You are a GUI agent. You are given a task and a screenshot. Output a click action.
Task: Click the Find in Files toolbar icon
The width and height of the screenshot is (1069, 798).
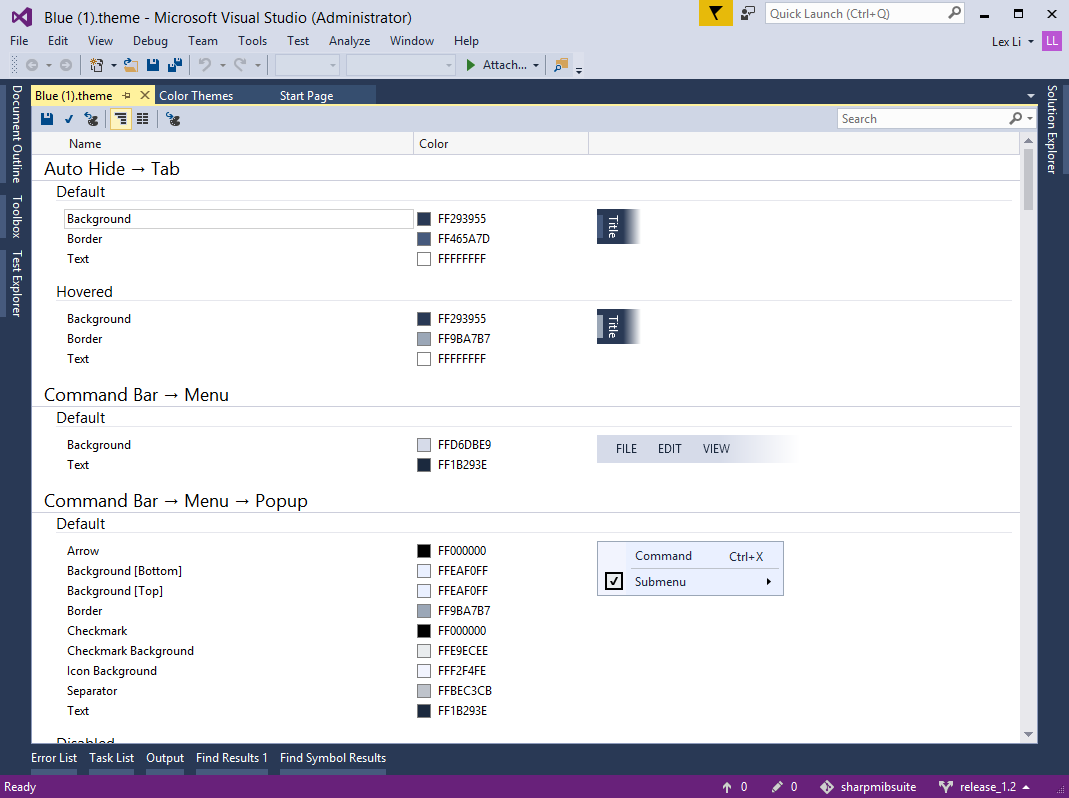(559, 64)
